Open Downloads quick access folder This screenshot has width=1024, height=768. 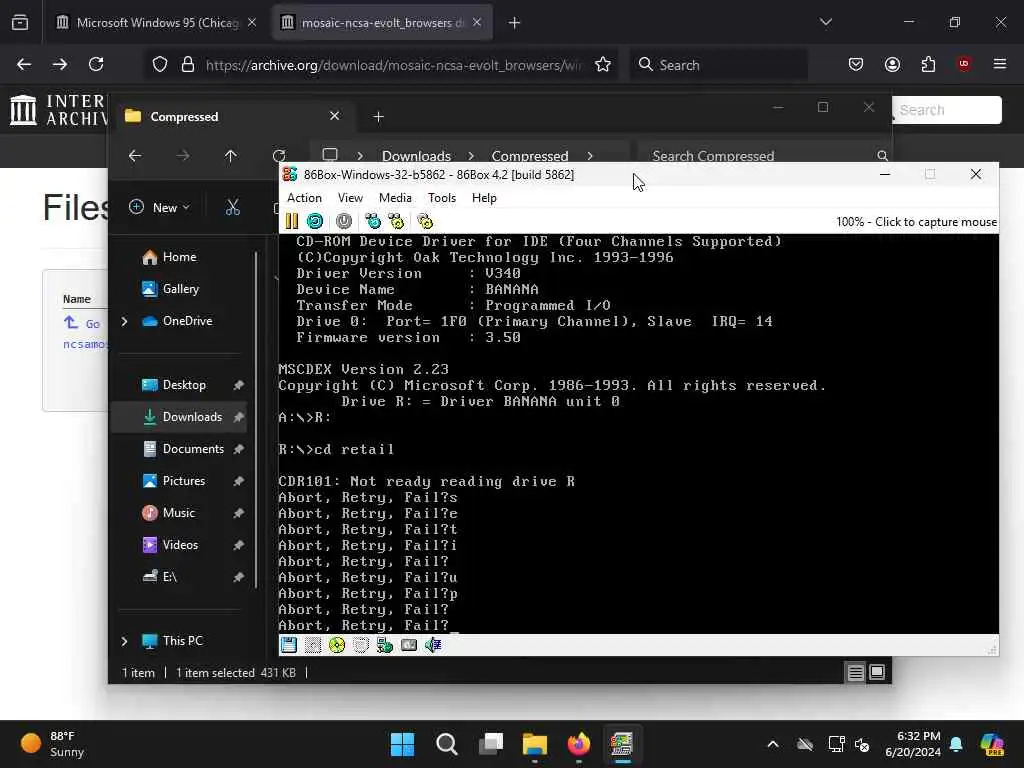tap(192, 417)
